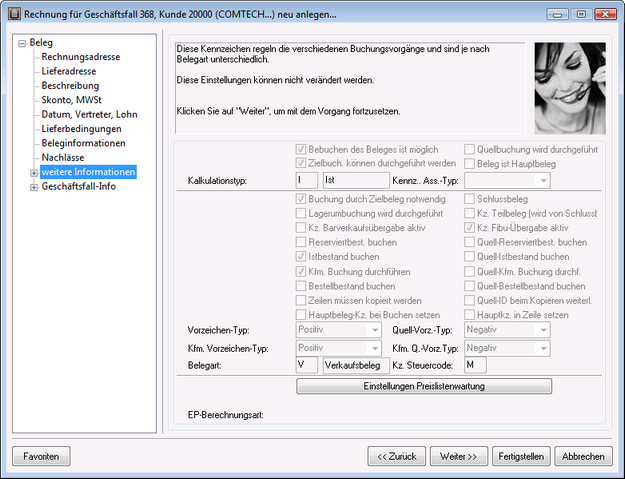Toggle Bebuchen des Beleges ist möglich checkbox

point(301,149)
